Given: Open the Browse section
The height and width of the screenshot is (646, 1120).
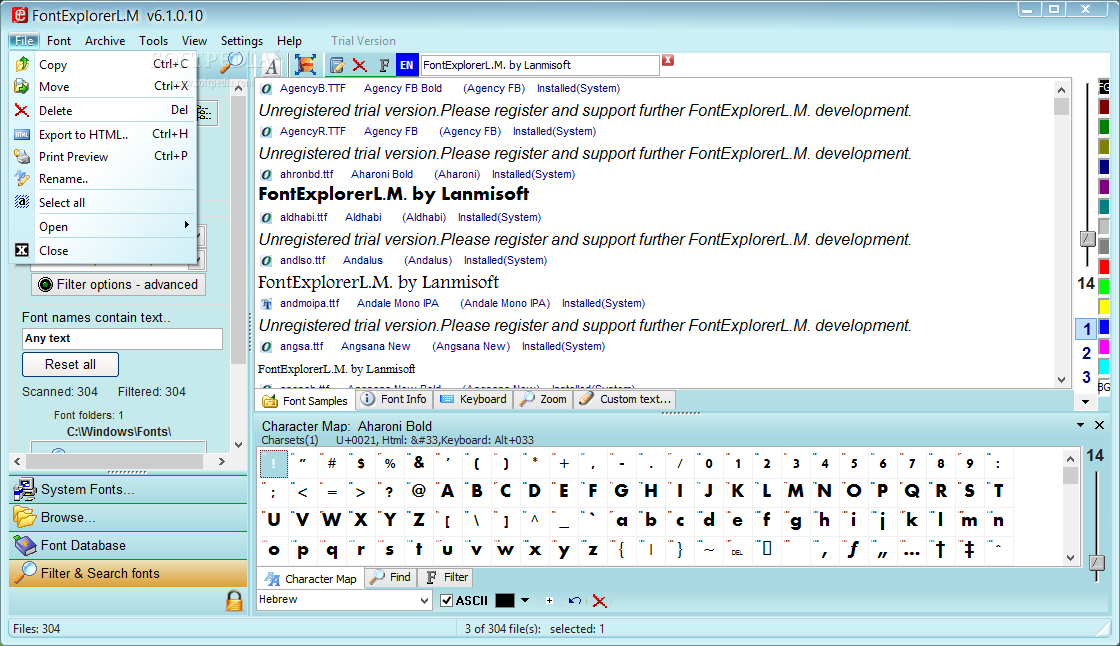Looking at the screenshot, I should pos(128,517).
